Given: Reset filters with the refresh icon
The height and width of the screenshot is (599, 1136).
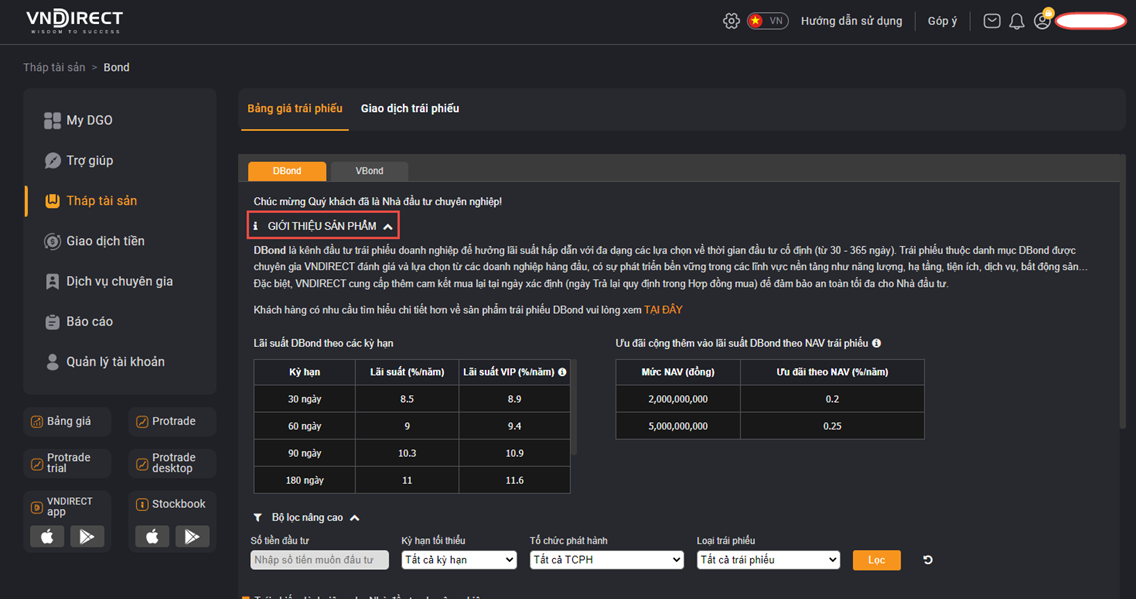Looking at the screenshot, I should tap(927, 560).
